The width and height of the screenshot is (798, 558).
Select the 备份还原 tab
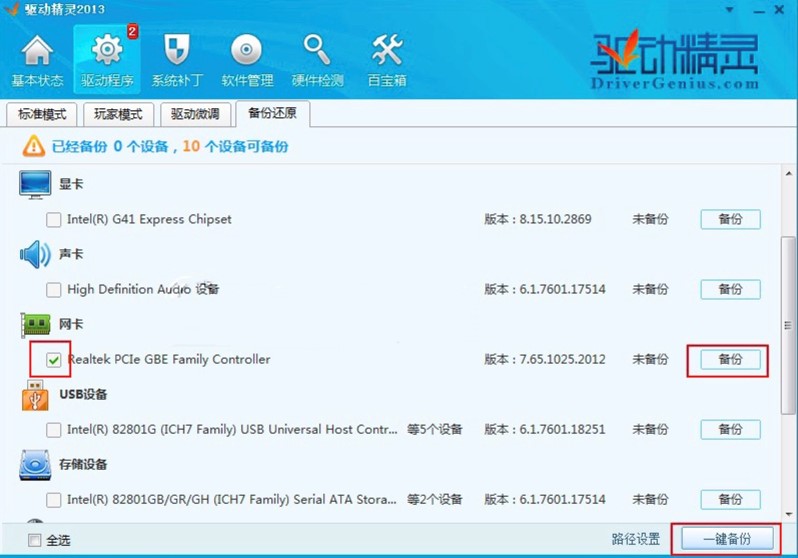(272, 113)
